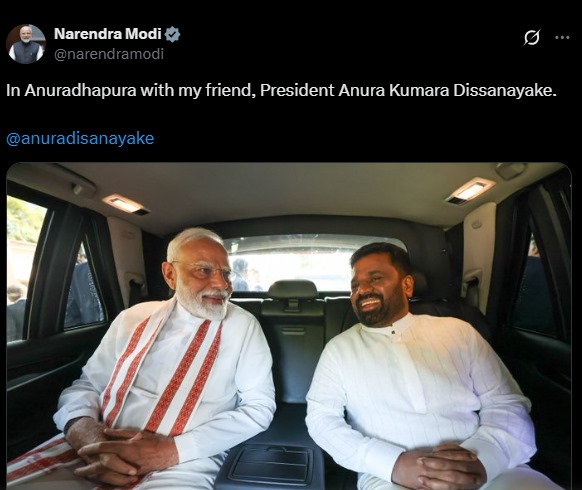Click the blue verified badge
The image size is (582, 490).
(172, 34)
